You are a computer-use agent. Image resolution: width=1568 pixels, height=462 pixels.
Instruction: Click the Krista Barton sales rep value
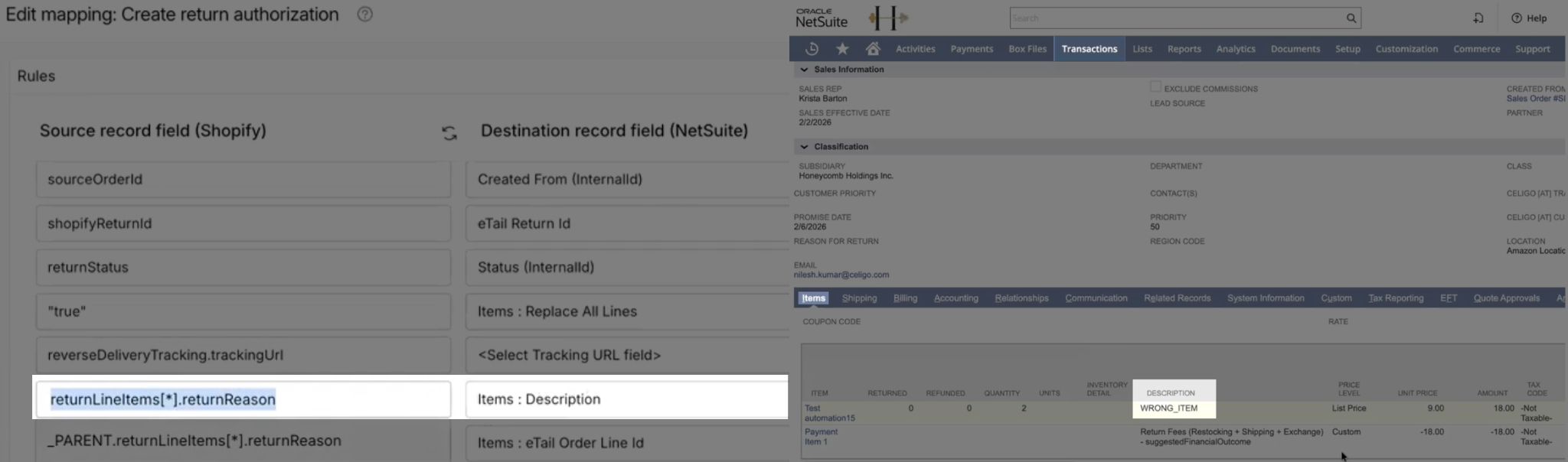(x=822, y=99)
